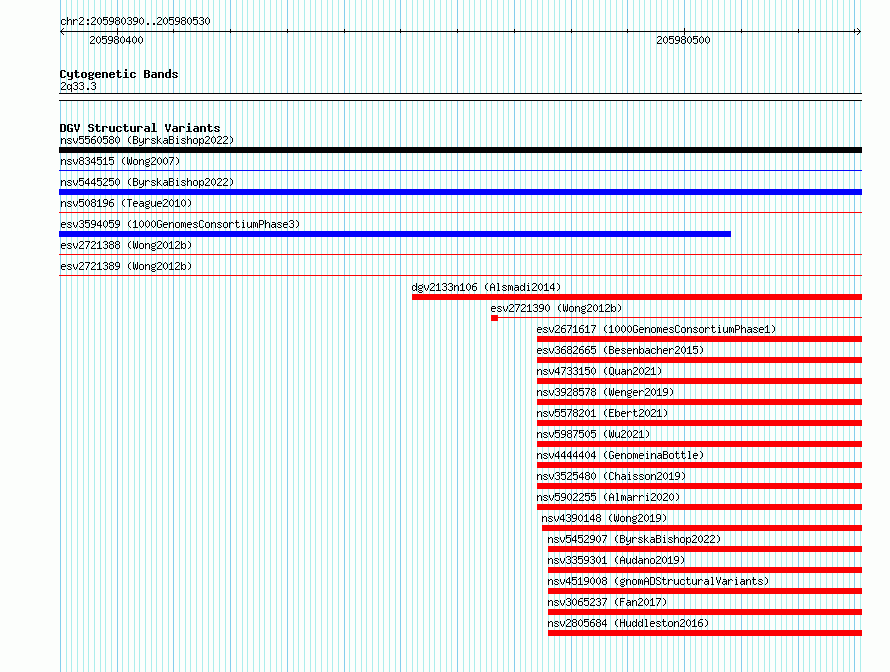
Task: Open esv2721390 (Wong2012b) variant label
Action: pos(556,308)
